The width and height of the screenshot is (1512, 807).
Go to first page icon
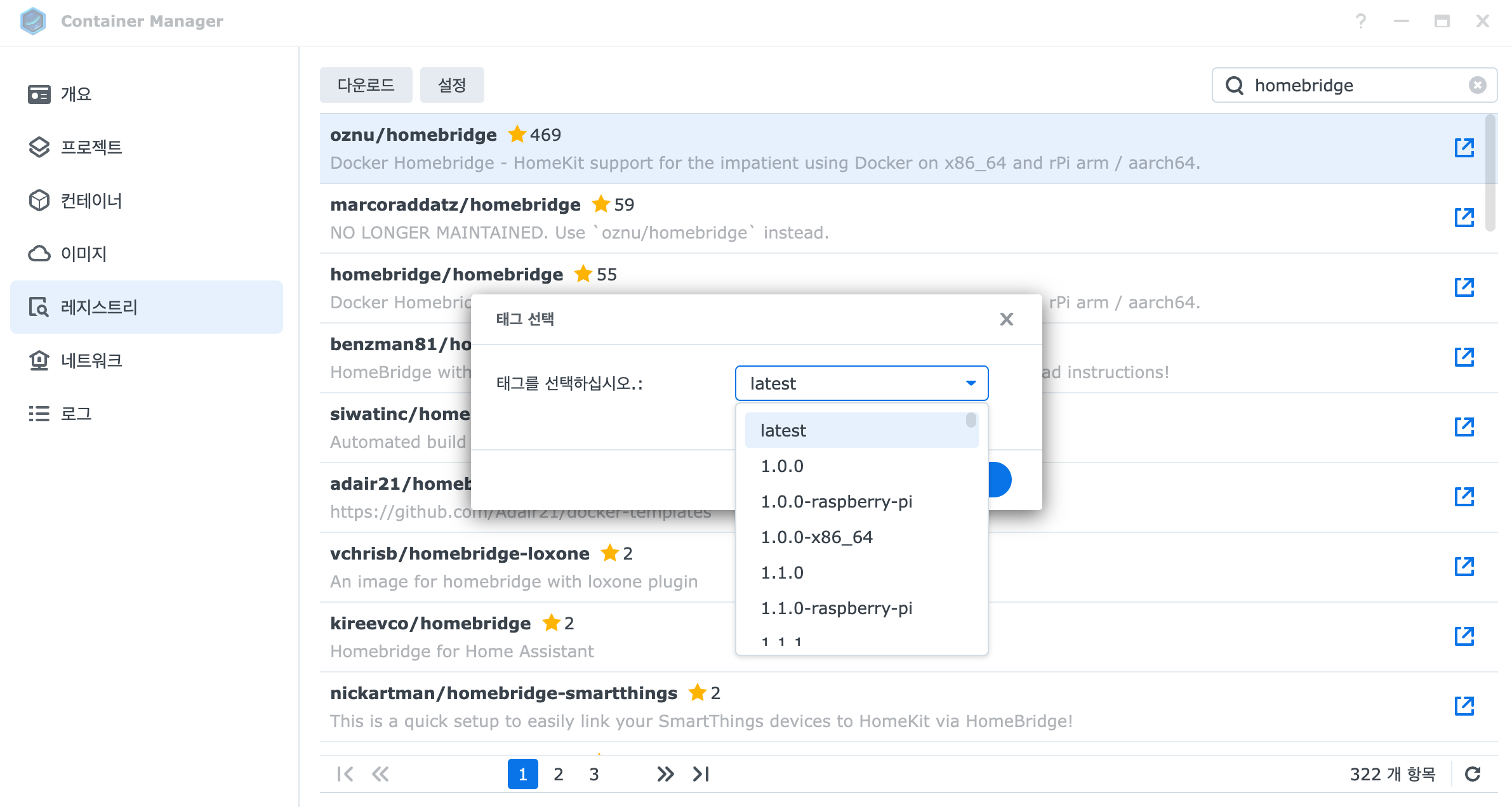click(345, 774)
